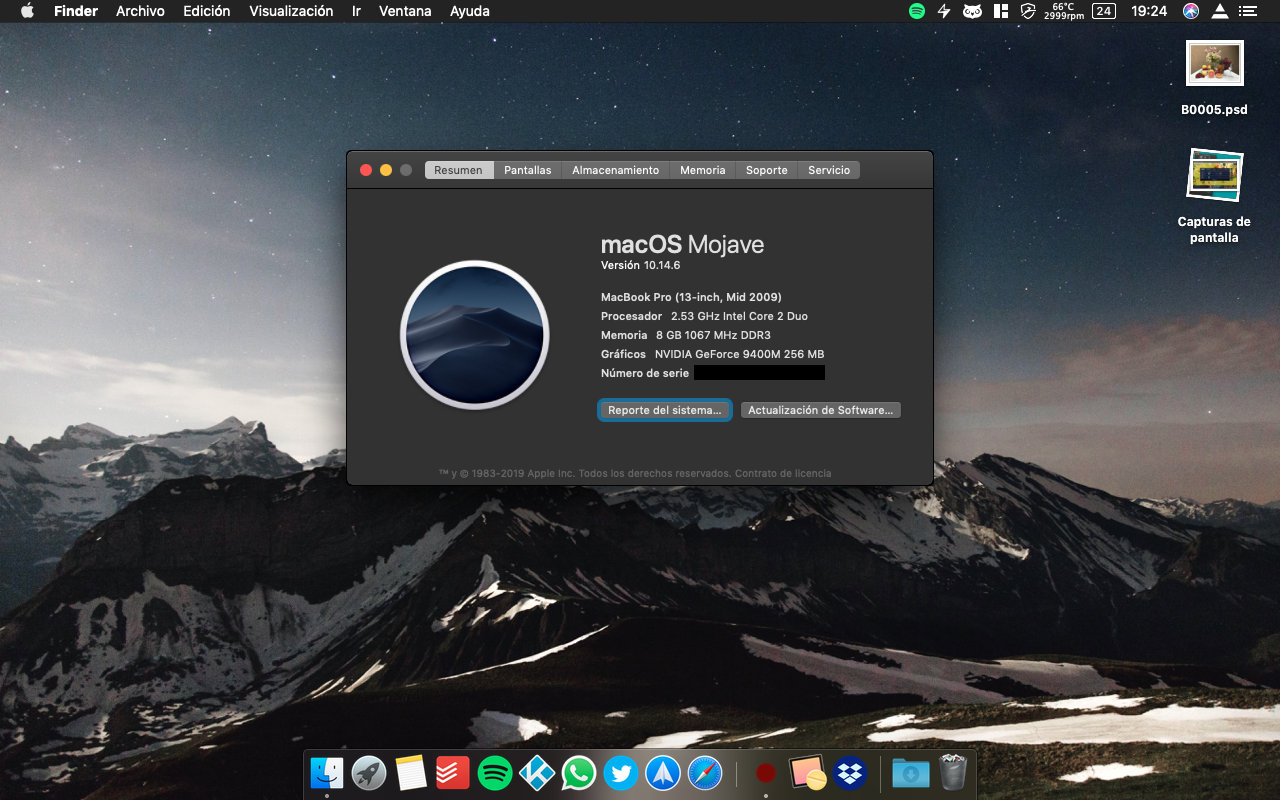This screenshot has width=1280, height=800.
Task: Open the Finder menu
Action: (76, 11)
